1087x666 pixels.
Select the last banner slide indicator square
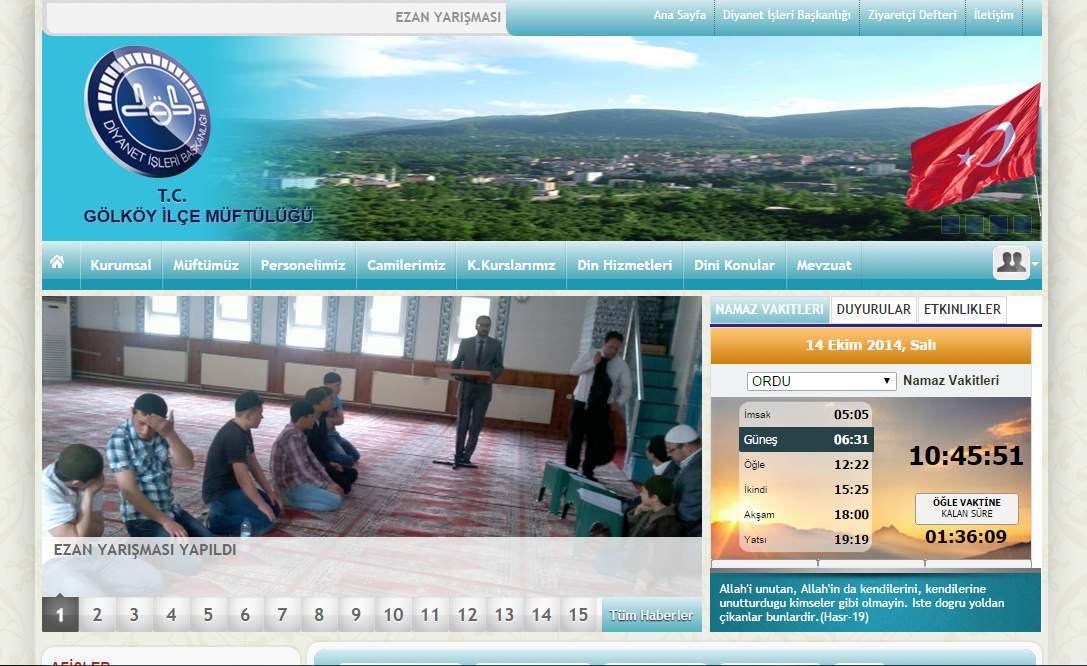(x=1022, y=225)
